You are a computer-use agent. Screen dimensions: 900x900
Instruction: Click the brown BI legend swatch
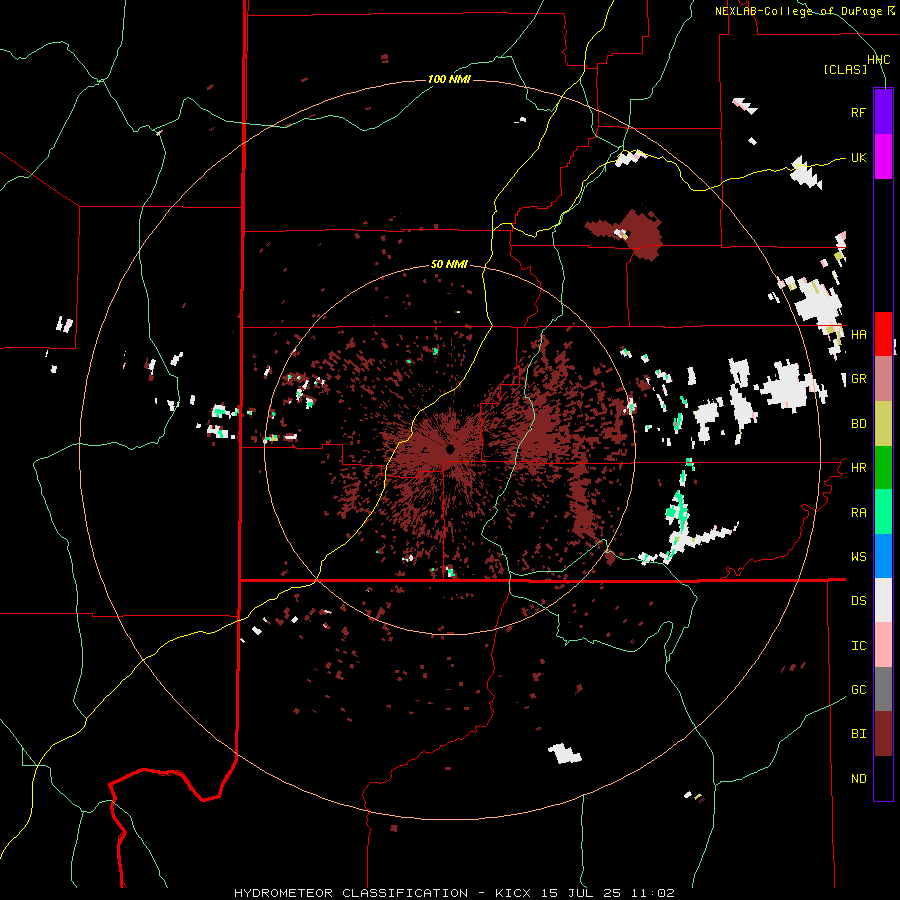click(883, 734)
